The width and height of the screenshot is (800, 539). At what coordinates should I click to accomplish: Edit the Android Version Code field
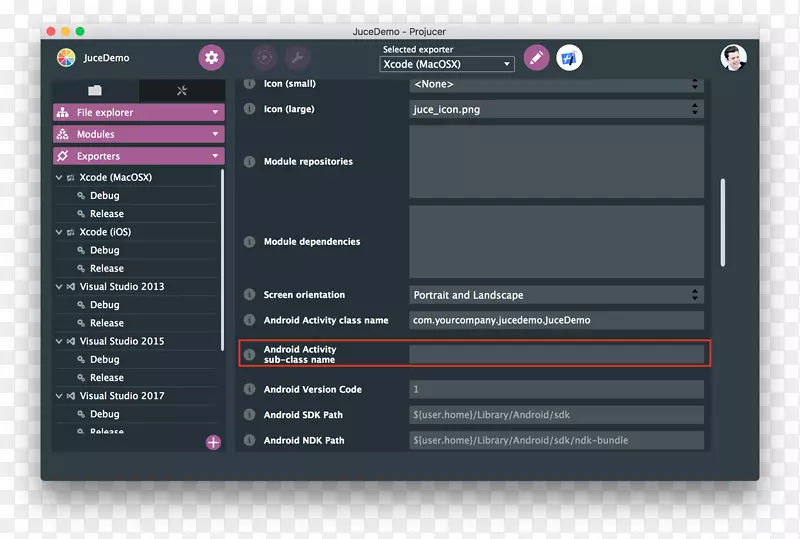point(556,389)
